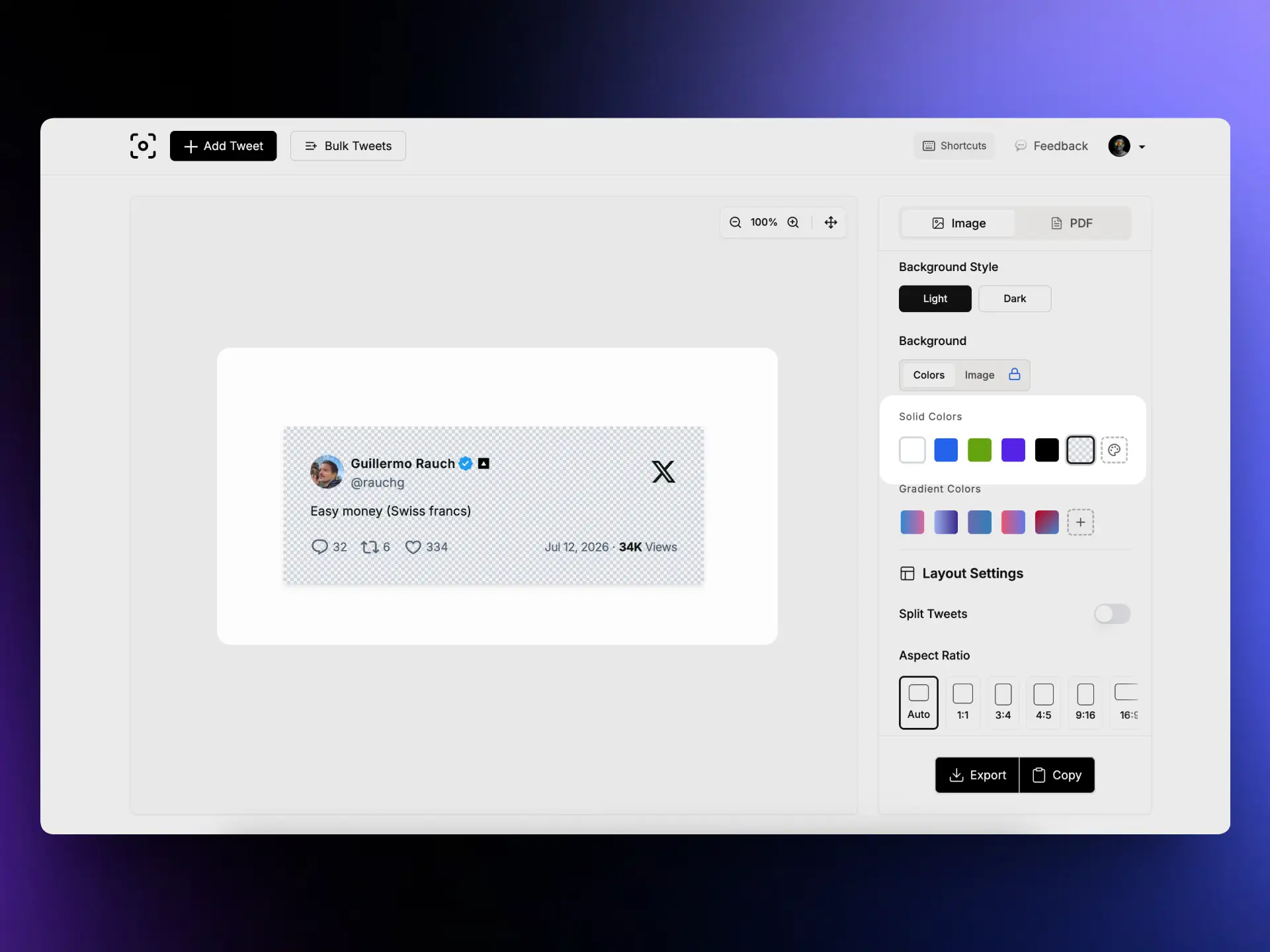Click the Add Tweet button
This screenshot has width=1270, height=952.
tap(223, 146)
